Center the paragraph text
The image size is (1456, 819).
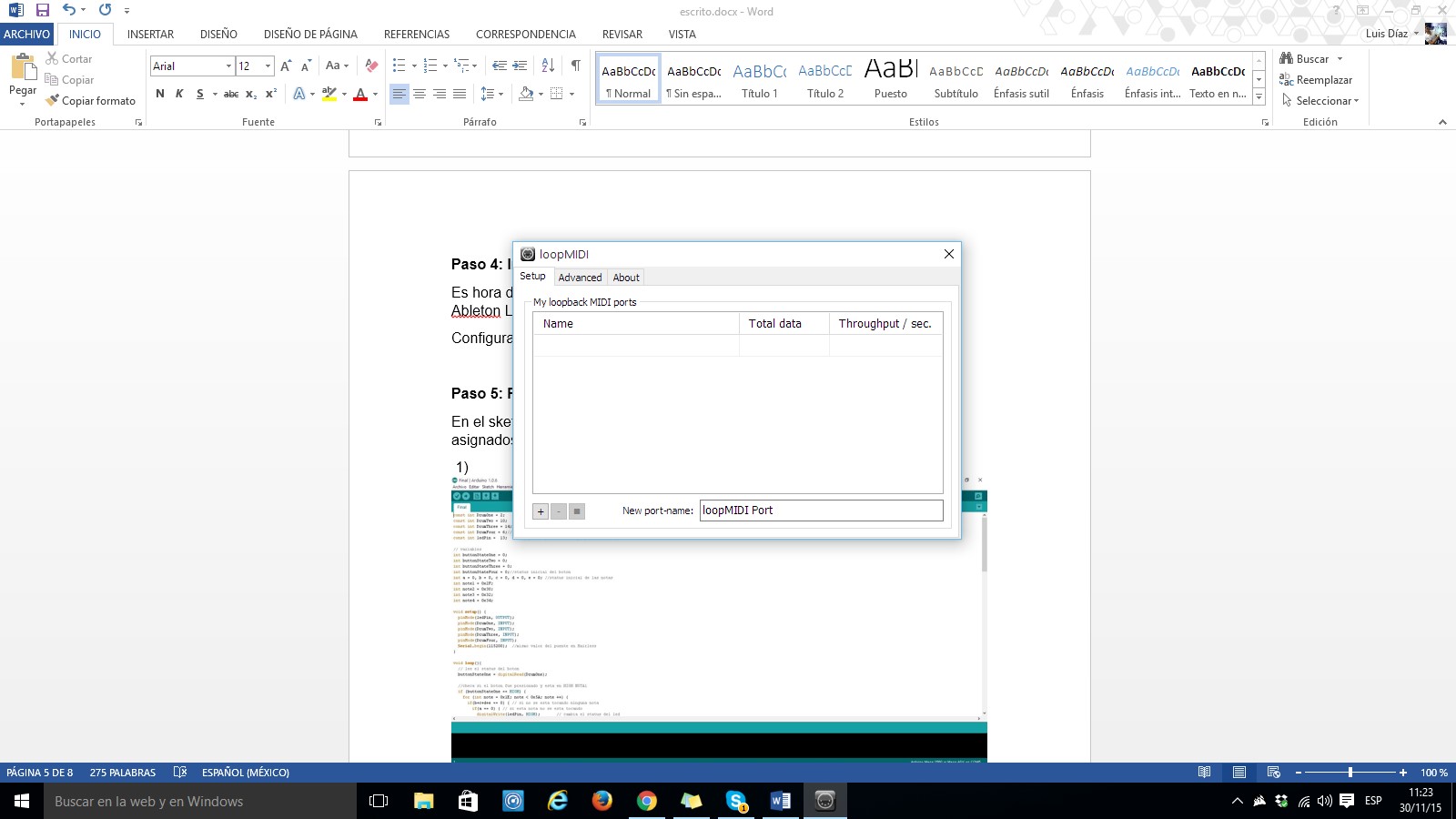coord(420,94)
